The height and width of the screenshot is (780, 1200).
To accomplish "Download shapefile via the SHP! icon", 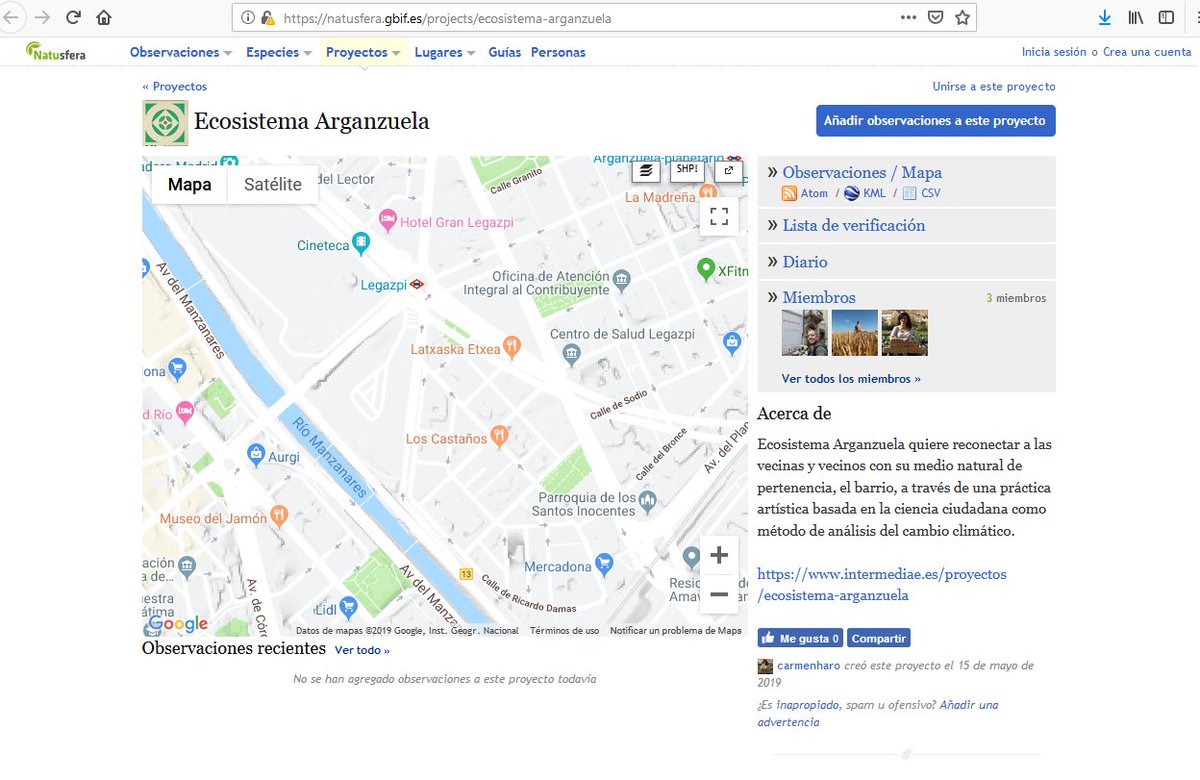I will (x=687, y=171).
